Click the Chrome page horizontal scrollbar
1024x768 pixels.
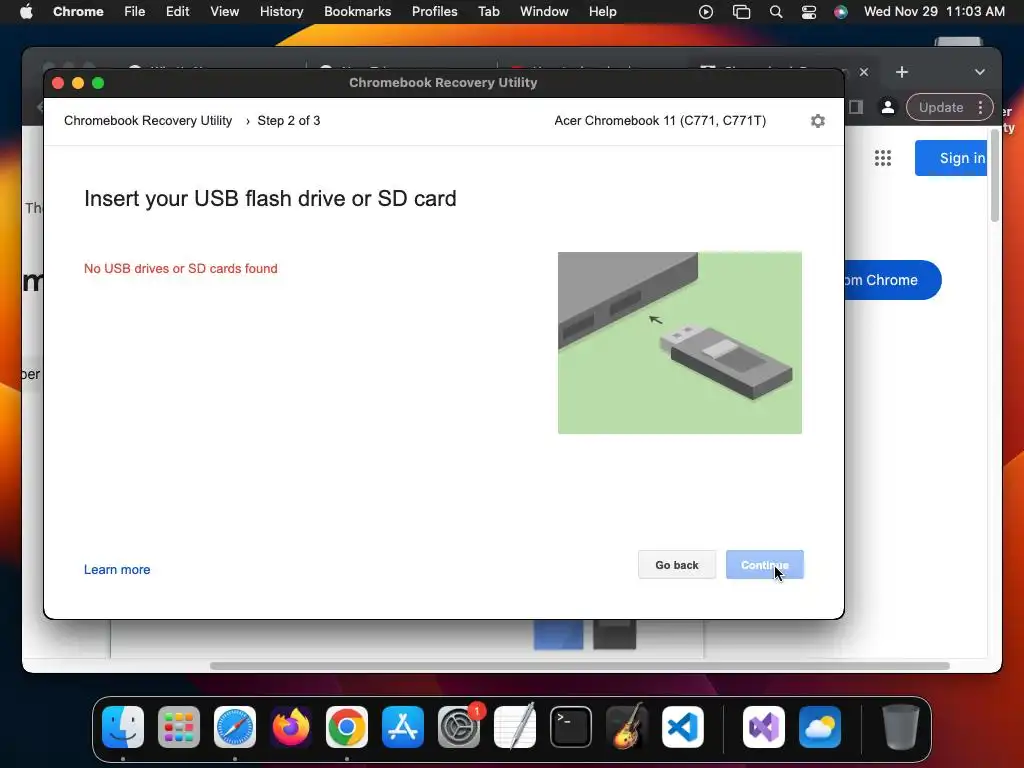580,666
